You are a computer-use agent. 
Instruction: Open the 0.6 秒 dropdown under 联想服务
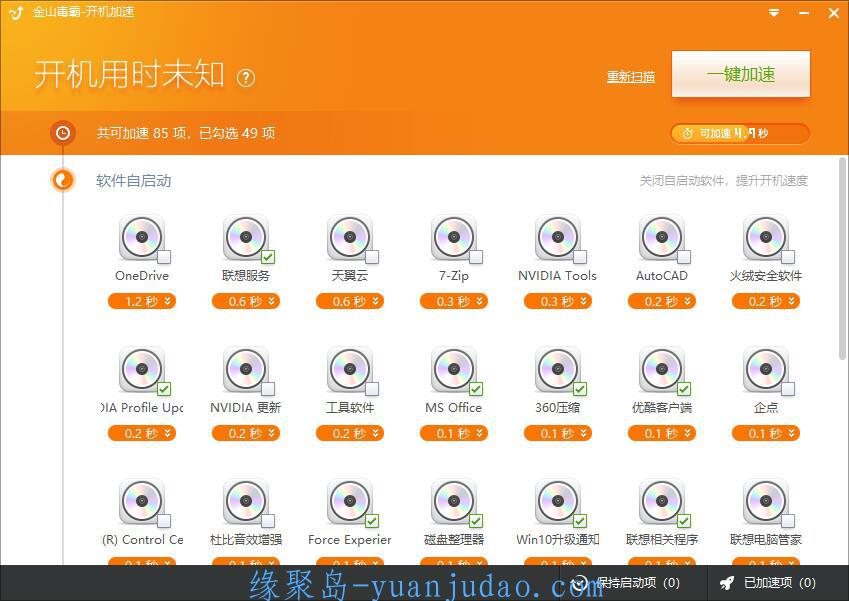pos(246,301)
